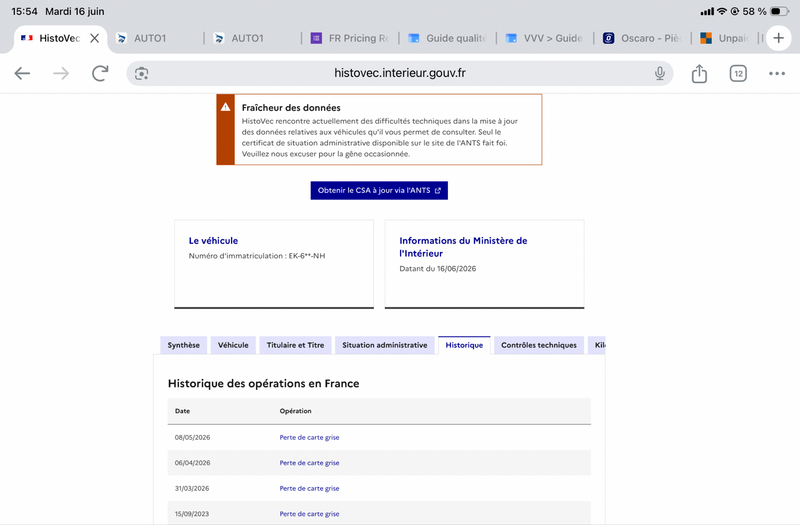Screen dimensions: 800x525
Task: Tap the camera search icon in the address bar
Action: 141,73
